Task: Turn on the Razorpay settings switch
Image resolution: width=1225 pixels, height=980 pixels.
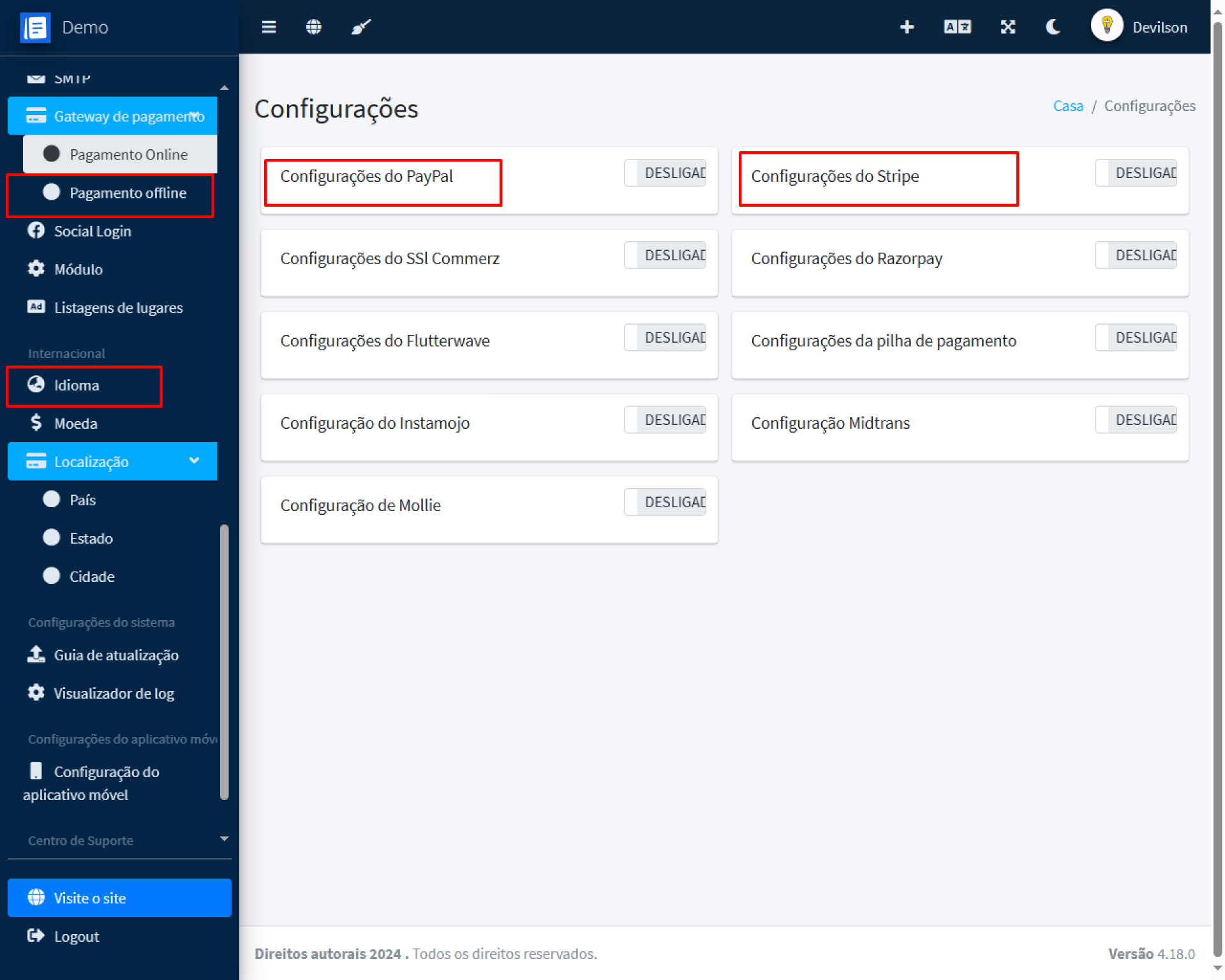Action: pos(1136,255)
